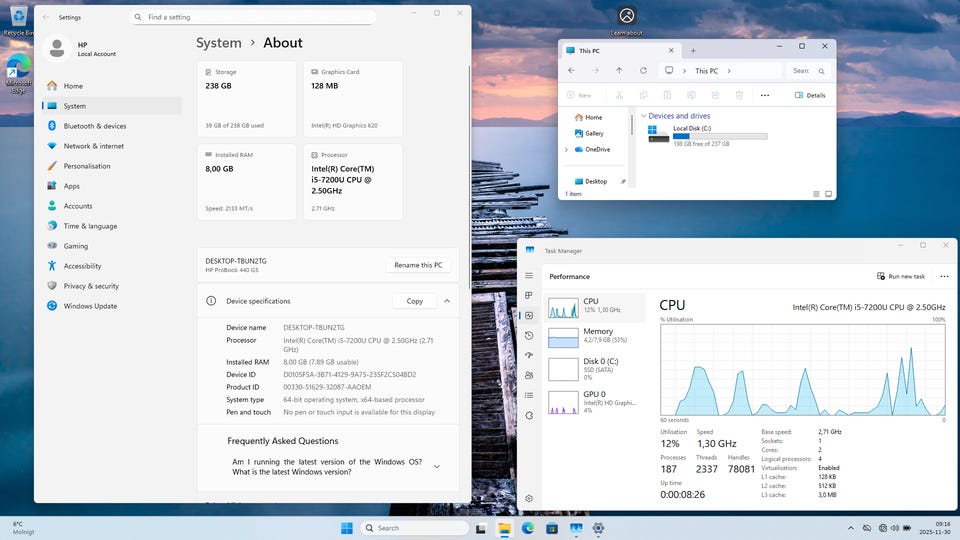The height and width of the screenshot is (540, 960).
Task: Collapse the Device specifications section
Action: point(446,301)
